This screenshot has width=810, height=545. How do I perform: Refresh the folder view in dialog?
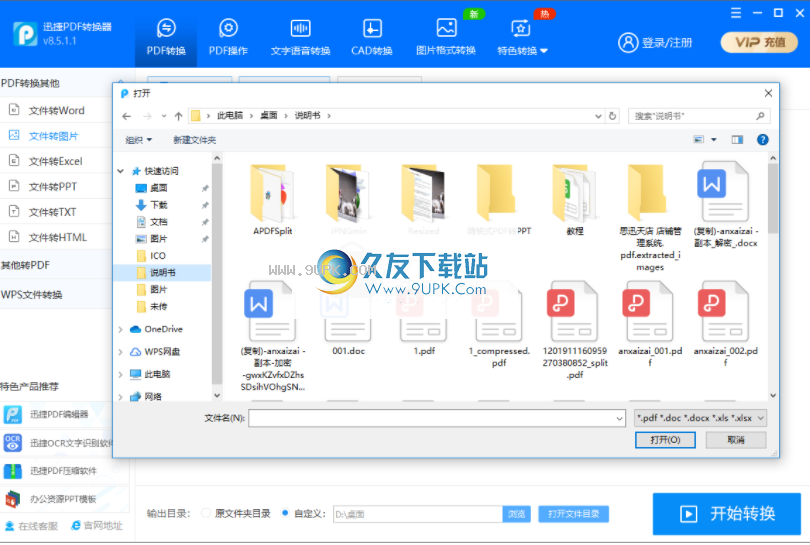pos(612,116)
